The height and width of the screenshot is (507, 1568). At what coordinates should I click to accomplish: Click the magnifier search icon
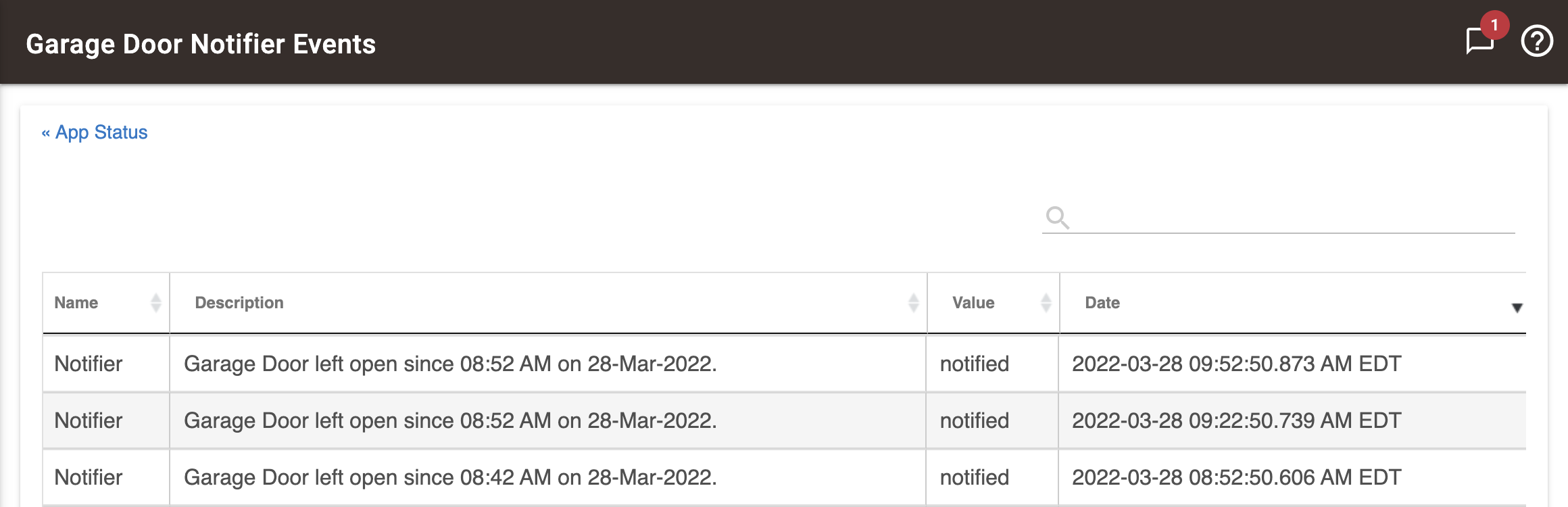pos(1057,218)
